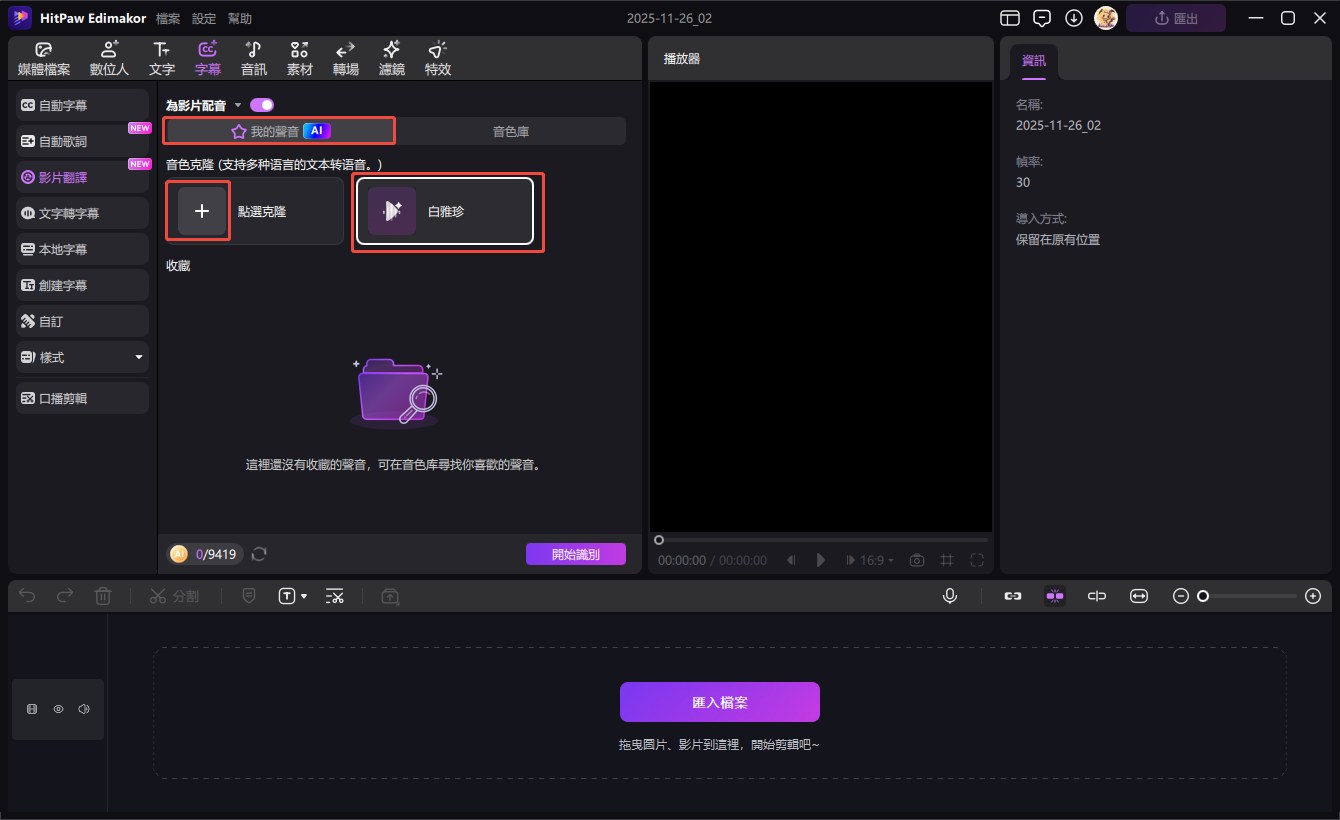Open the 檔案 file menu
This screenshot has width=1340, height=820.
[x=168, y=19]
